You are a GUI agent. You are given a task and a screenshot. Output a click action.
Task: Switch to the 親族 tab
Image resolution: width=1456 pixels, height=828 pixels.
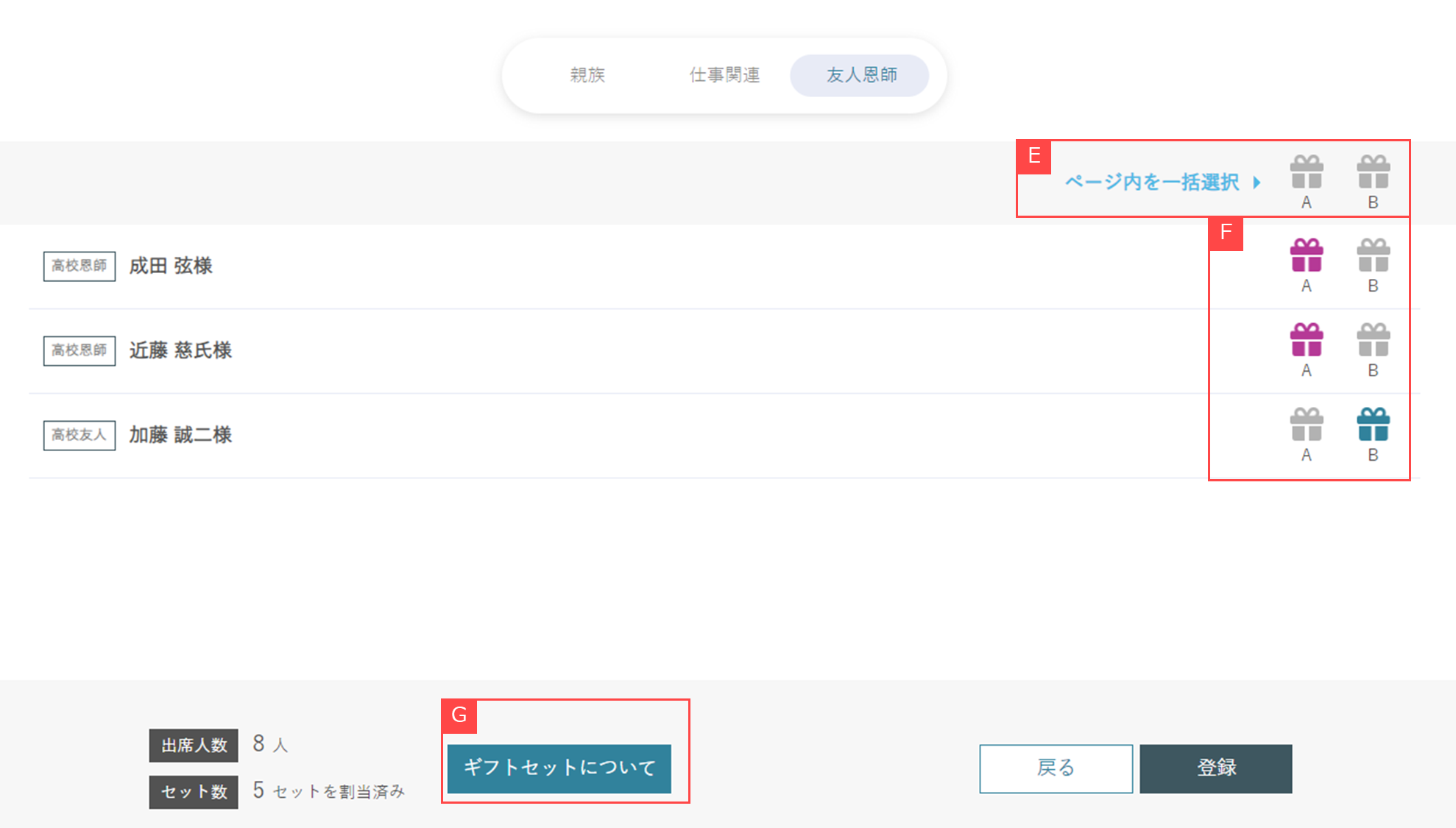(x=587, y=74)
